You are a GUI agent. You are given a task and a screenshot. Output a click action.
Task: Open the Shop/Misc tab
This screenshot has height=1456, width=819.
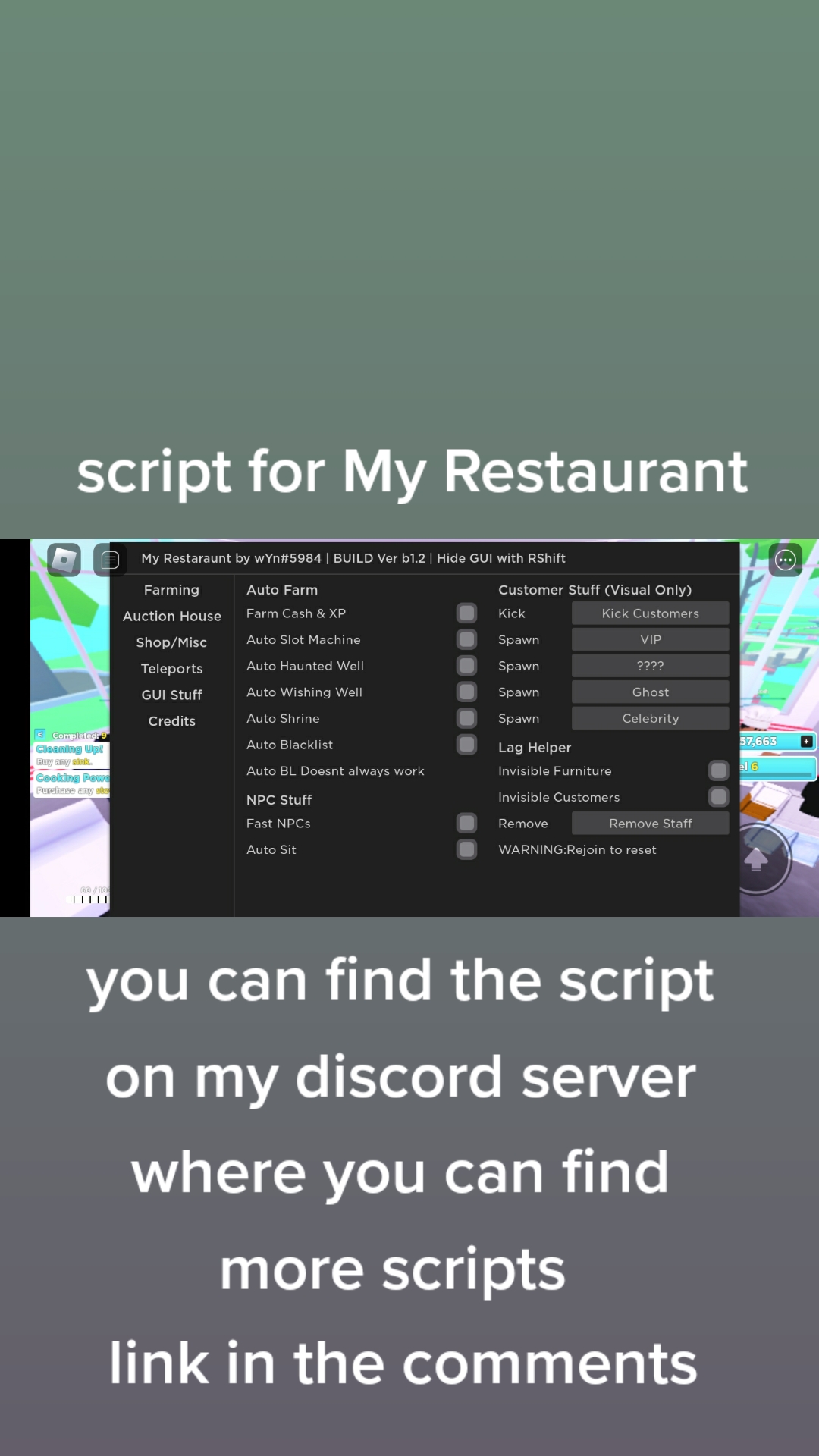pos(172,642)
